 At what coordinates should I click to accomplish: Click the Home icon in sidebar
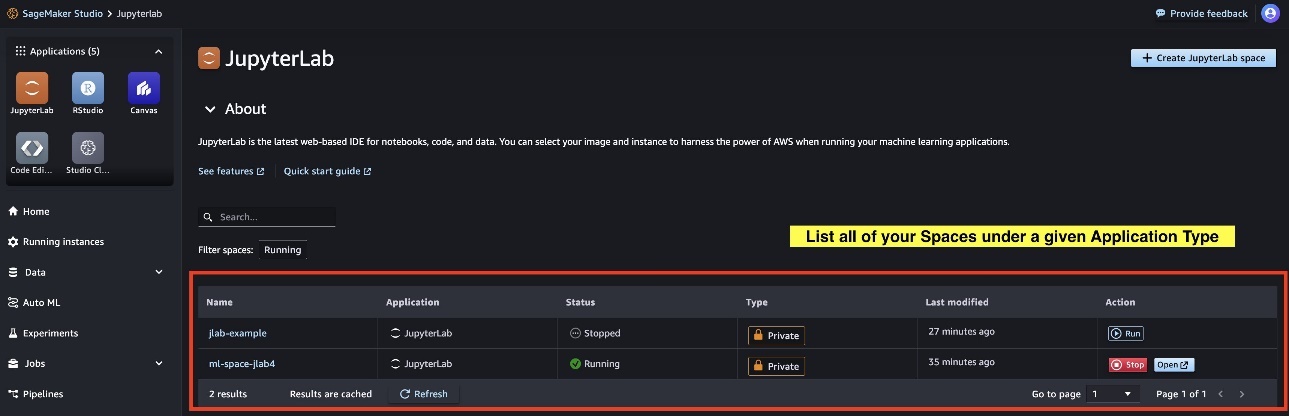click(14, 212)
